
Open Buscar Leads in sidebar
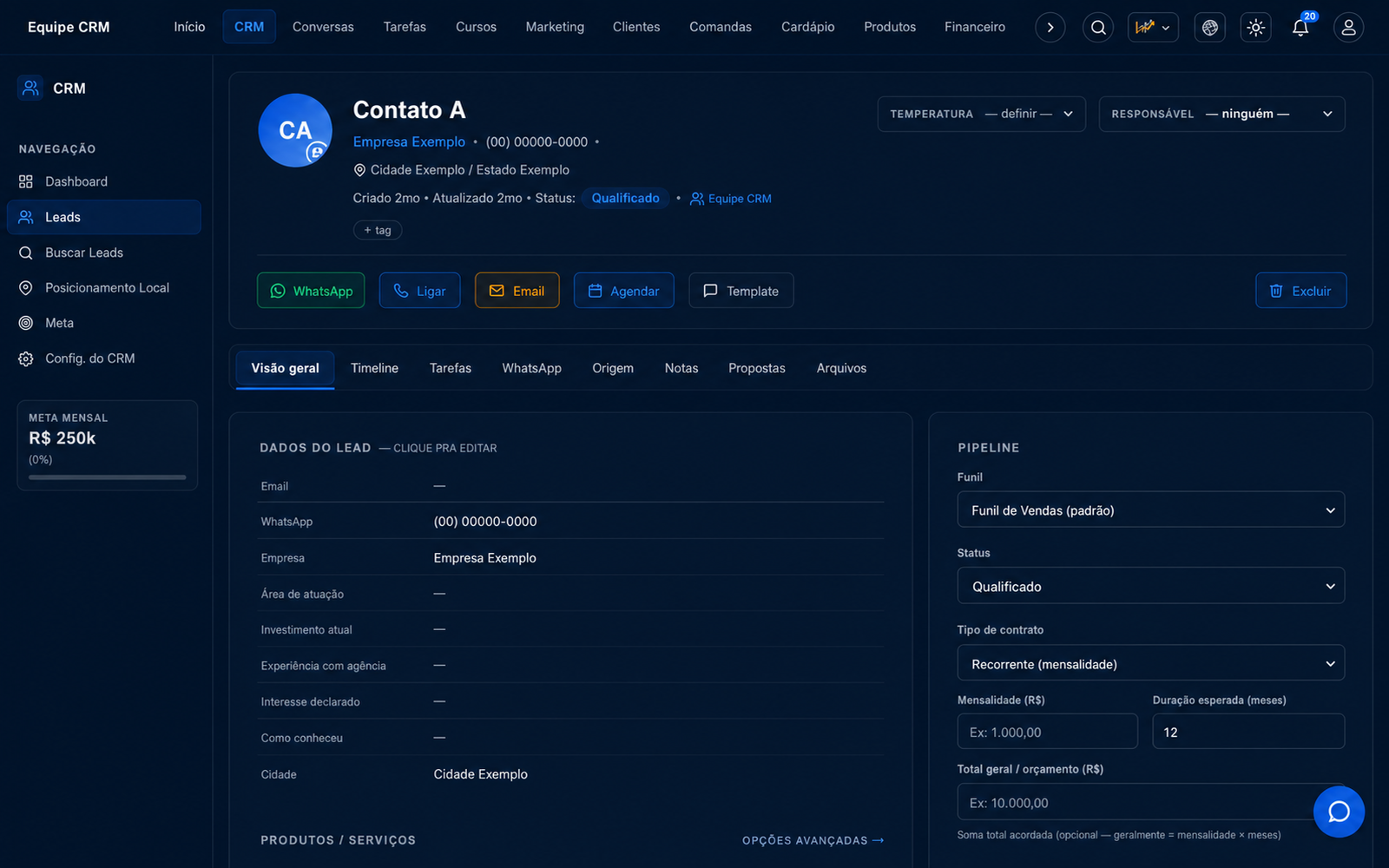[x=104, y=253]
